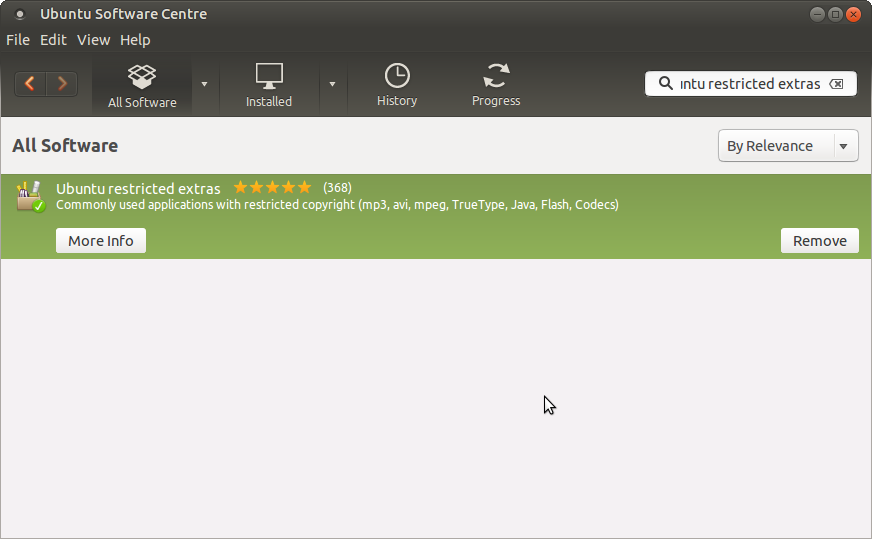Expand the All Software dropdown arrow

coord(204,85)
